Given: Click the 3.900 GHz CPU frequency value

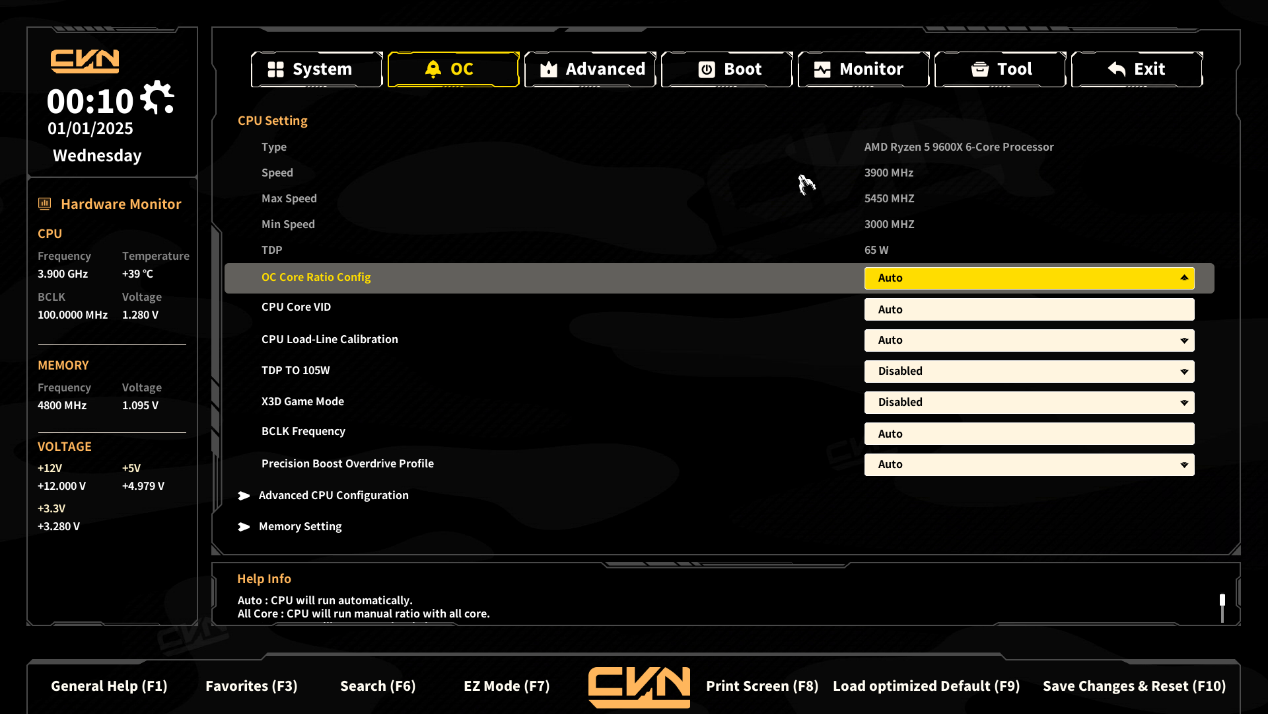Looking at the screenshot, I should coord(62,274).
